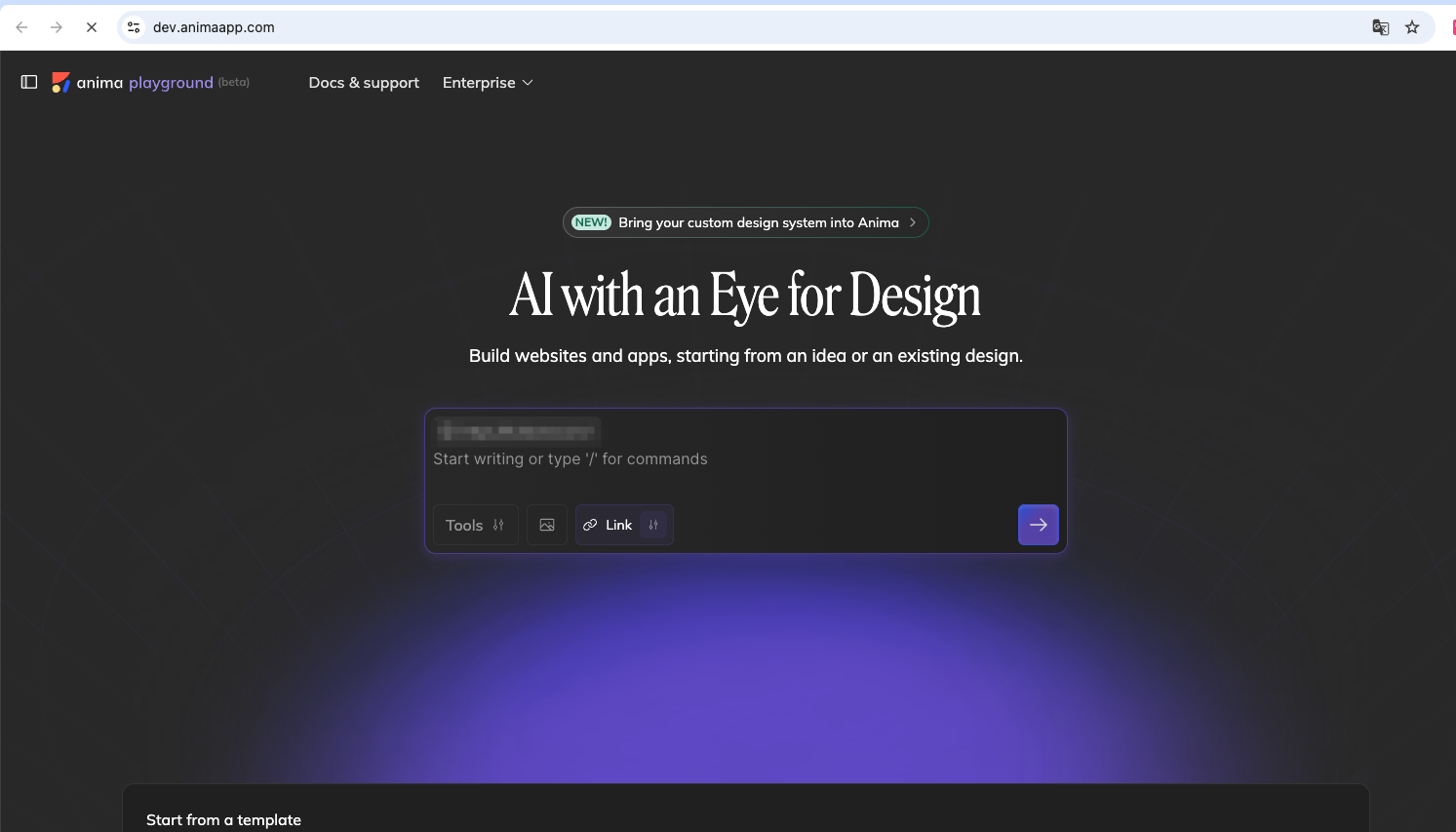Image resolution: width=1456 pixels, height=832 pixels.
Task: Click the 'Build websites and apps' subtitle text
Action: click(746, 356)
